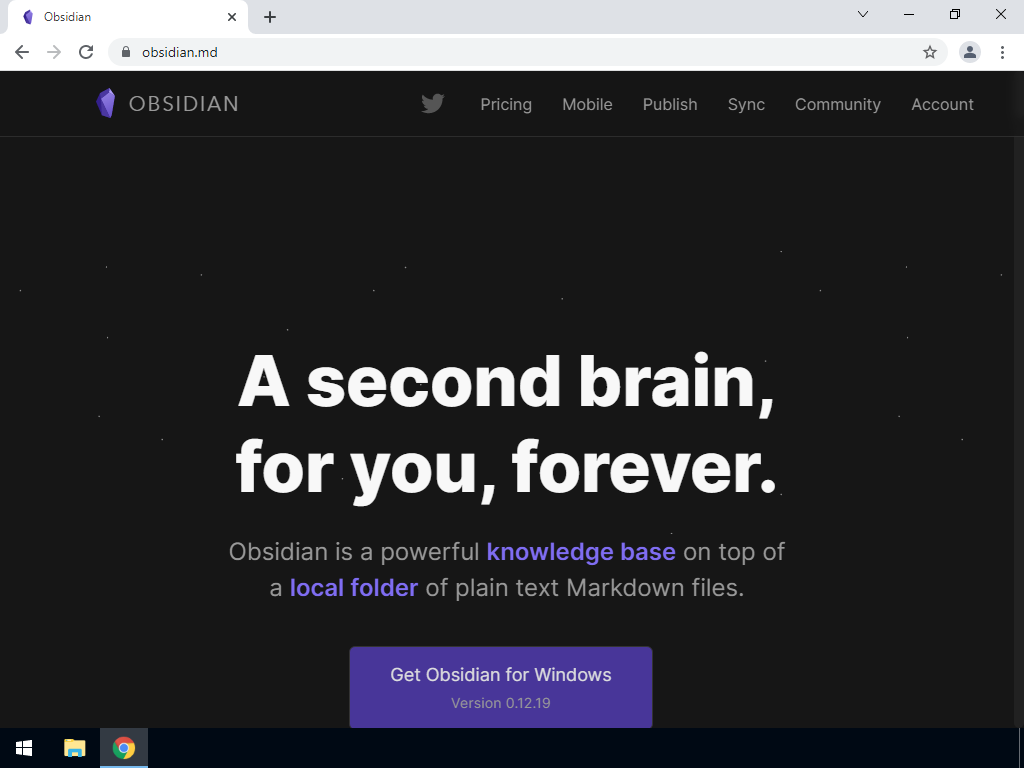
Task: Close the Obsidian tab with X
Action: (x=232, y=17)
